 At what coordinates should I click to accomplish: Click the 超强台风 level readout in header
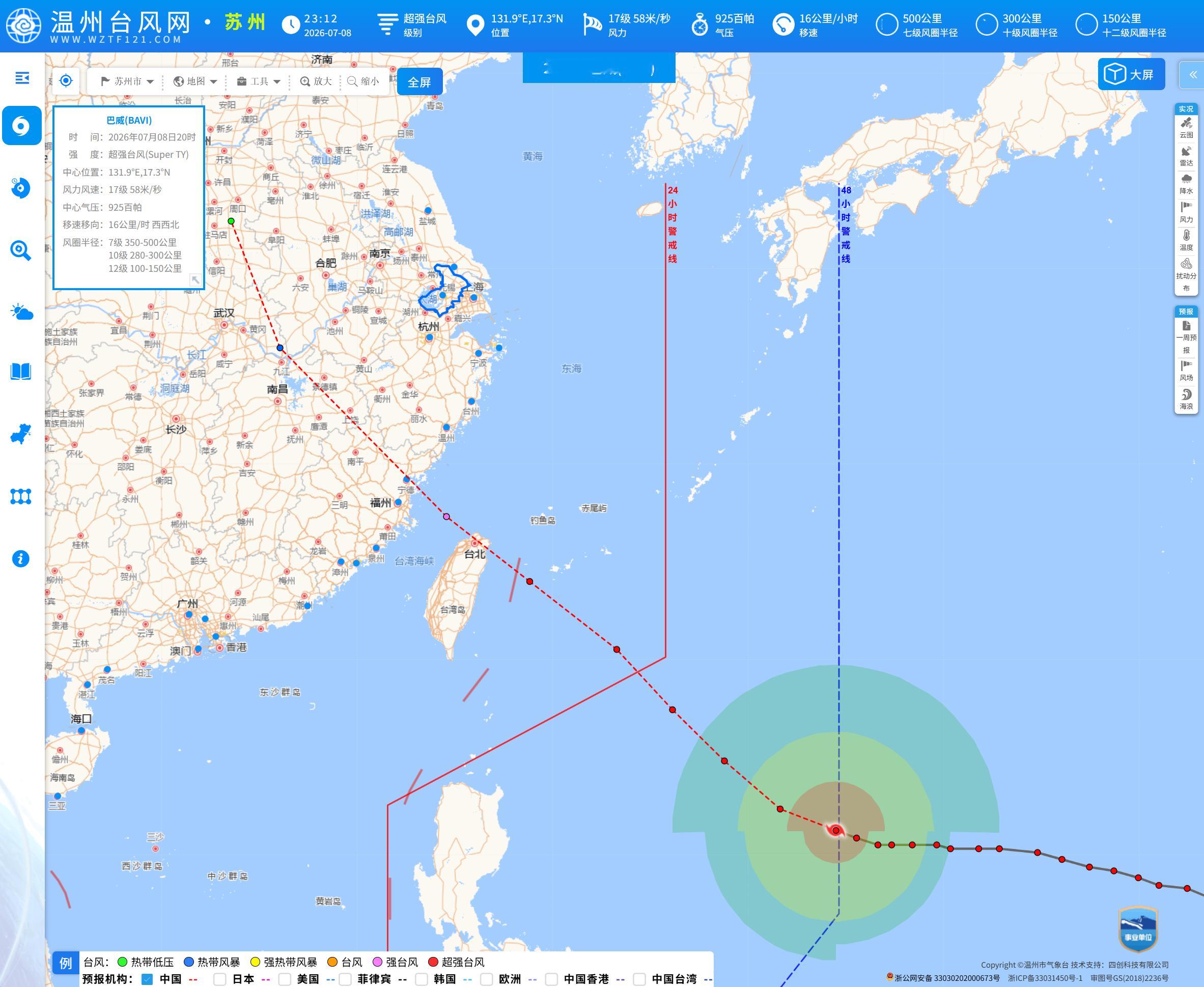tap(425, 19)
